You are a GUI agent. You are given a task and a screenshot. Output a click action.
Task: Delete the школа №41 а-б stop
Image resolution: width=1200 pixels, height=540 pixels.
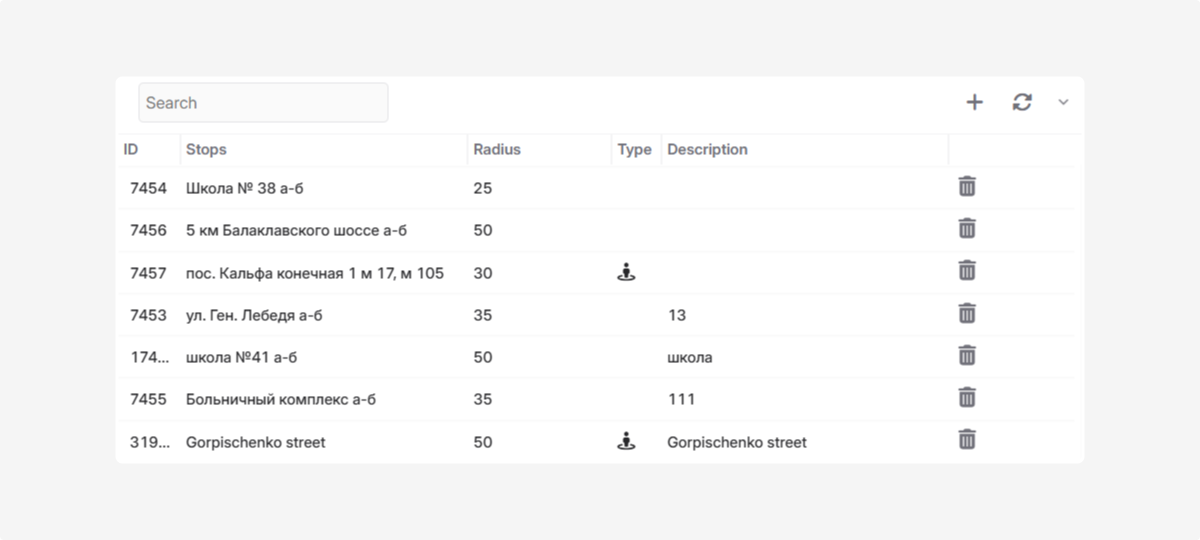(967, 356)
